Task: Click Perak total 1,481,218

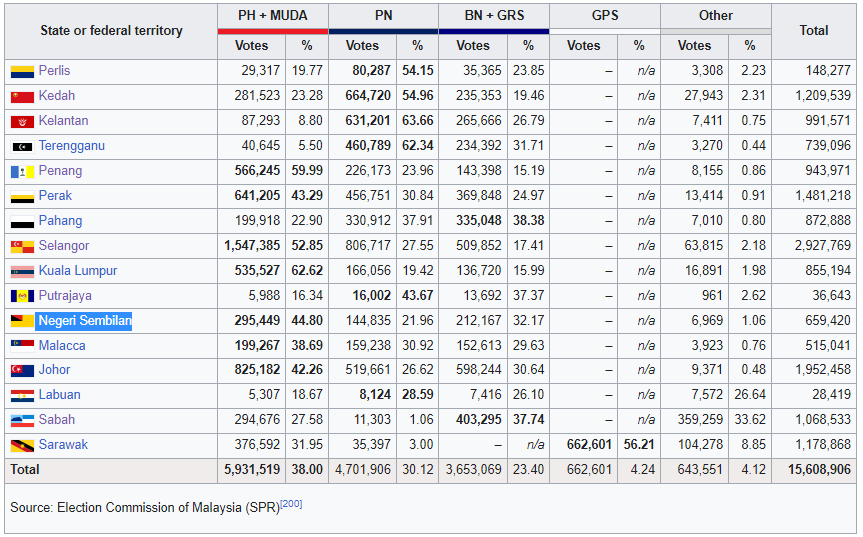Action: click(x=823, y=195)
